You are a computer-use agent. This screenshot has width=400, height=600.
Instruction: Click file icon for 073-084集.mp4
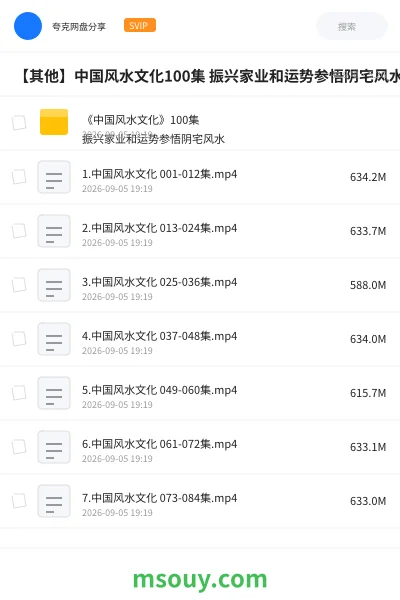click(54, 501)
